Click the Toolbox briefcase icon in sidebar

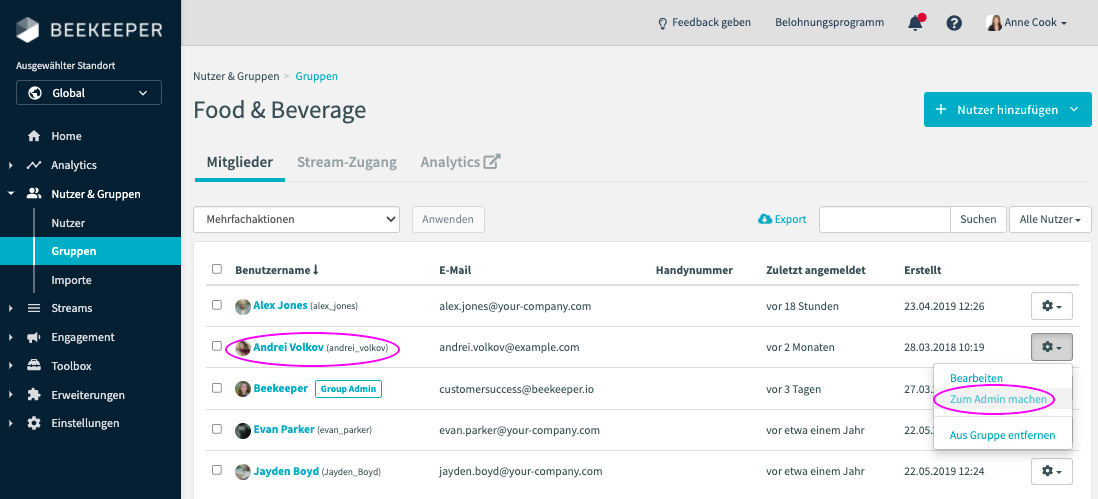coord(34,366)
